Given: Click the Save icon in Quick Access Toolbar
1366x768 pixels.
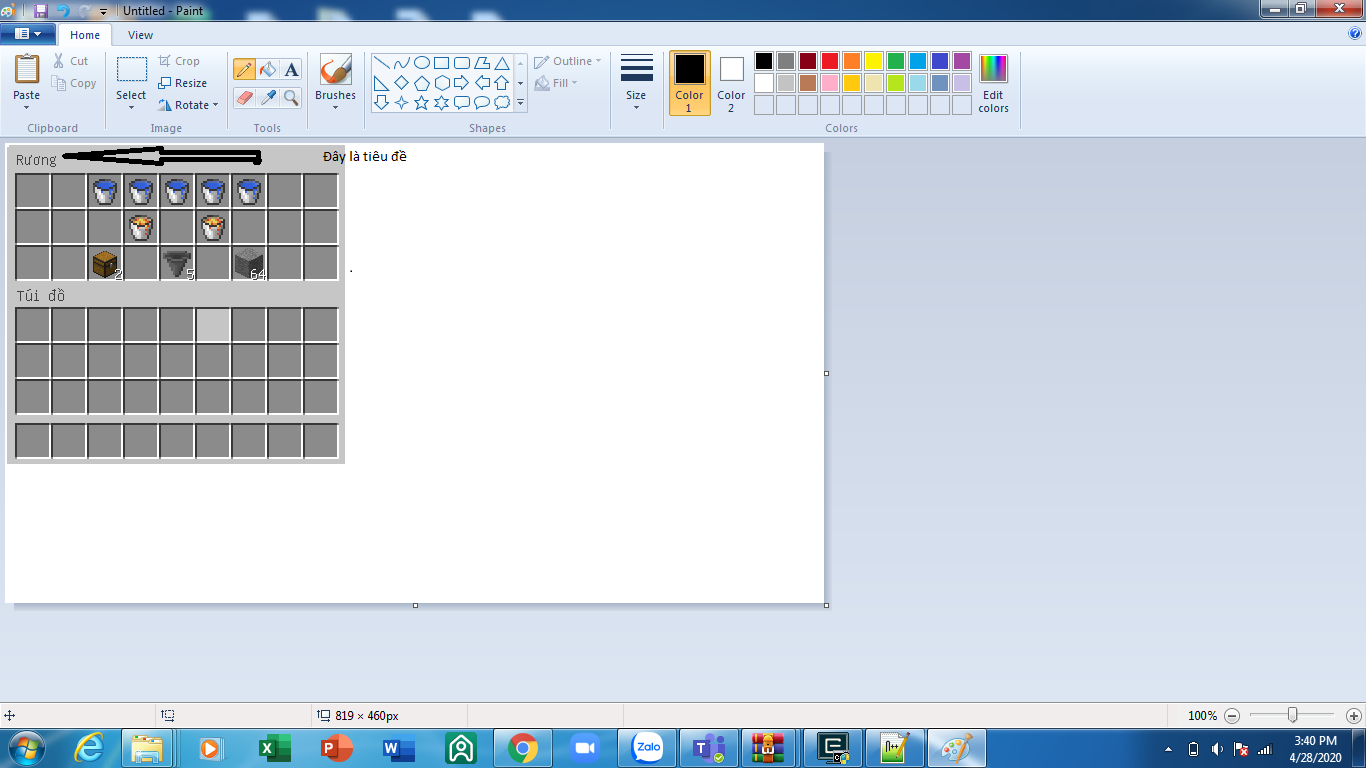Looking at the screenshot, I should pos(41,10).
